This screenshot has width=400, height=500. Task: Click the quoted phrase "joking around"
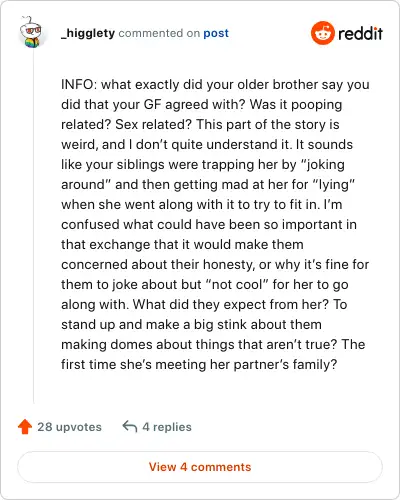(x=203, y=174)
